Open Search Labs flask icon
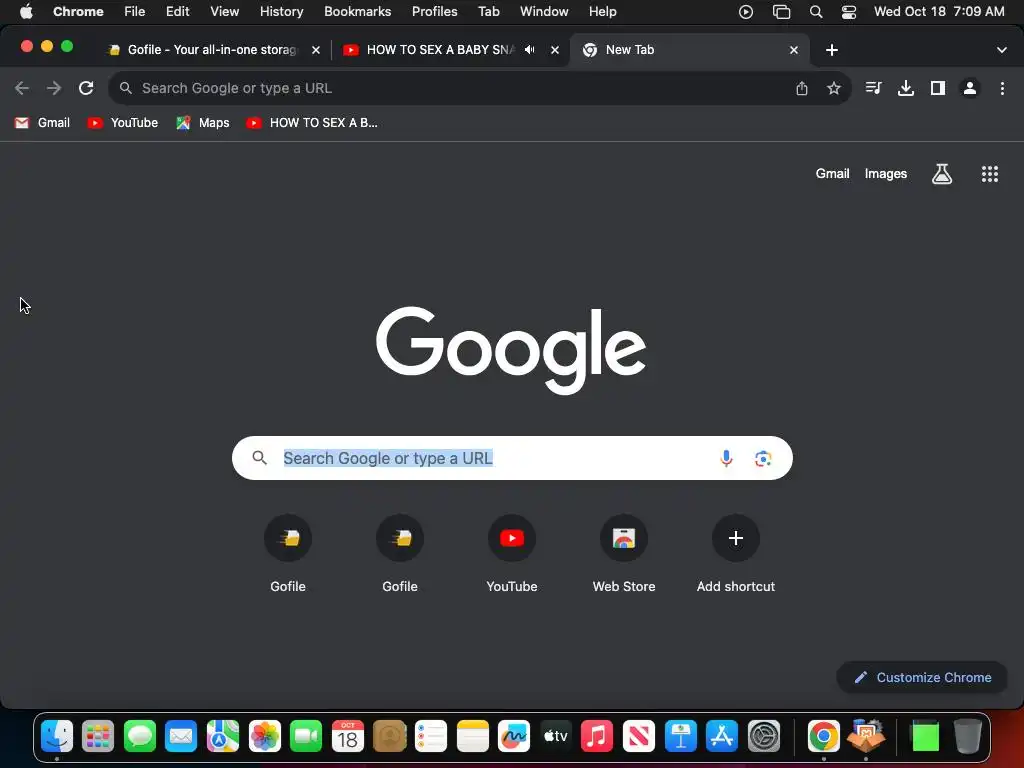 click(942, 174)
